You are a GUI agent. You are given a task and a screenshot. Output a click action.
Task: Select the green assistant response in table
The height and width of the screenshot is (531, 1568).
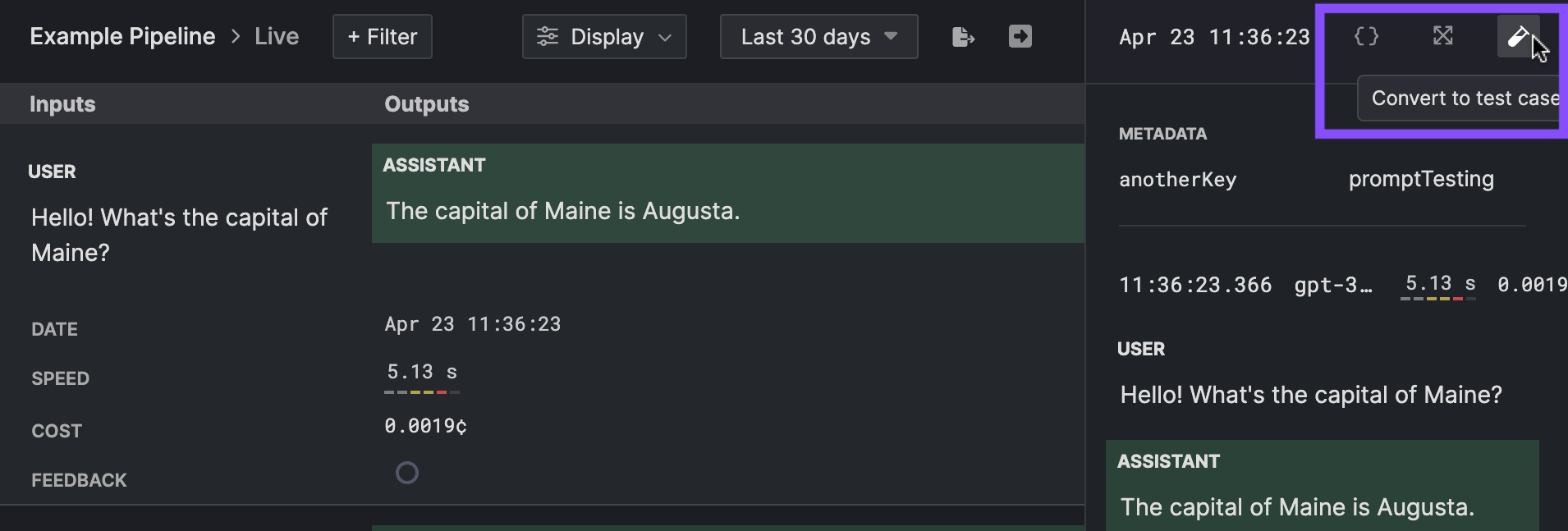(x=728, y=194)
